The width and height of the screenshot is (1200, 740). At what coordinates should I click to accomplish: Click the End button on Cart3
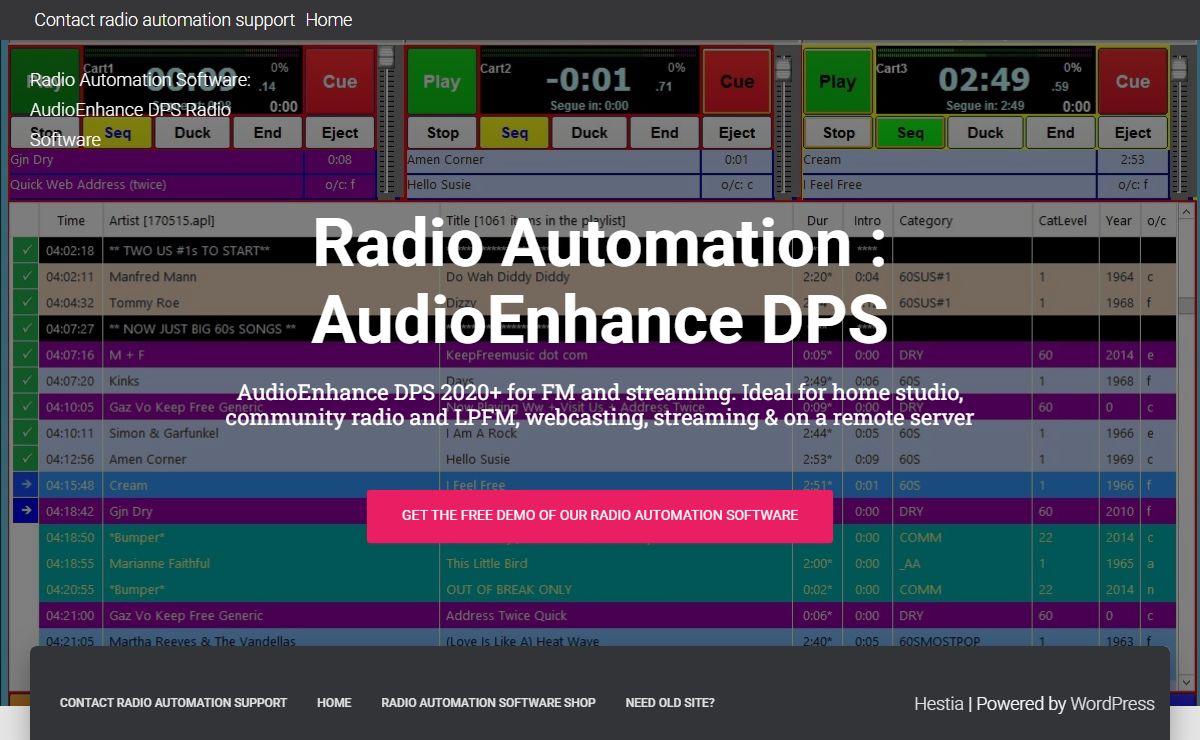pyautogui.click(x=1060, y=132)
